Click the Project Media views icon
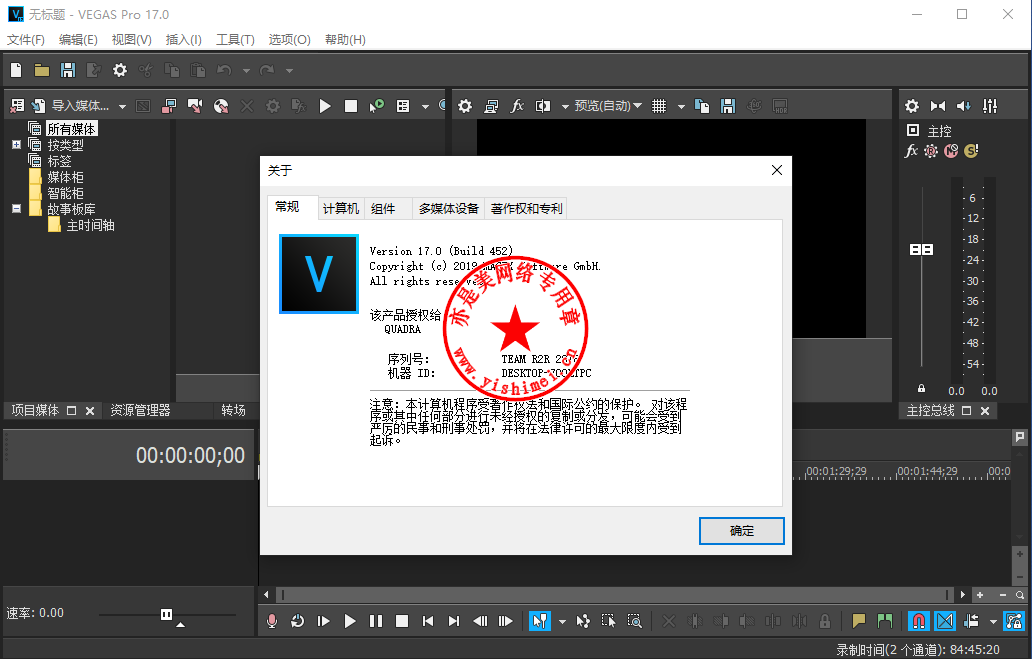 [403, 106]
